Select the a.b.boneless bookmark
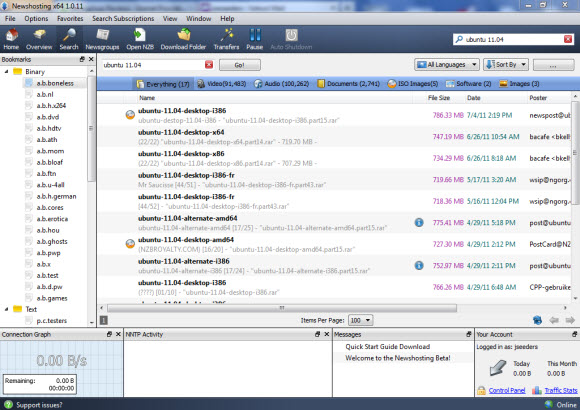 point(55,83)
